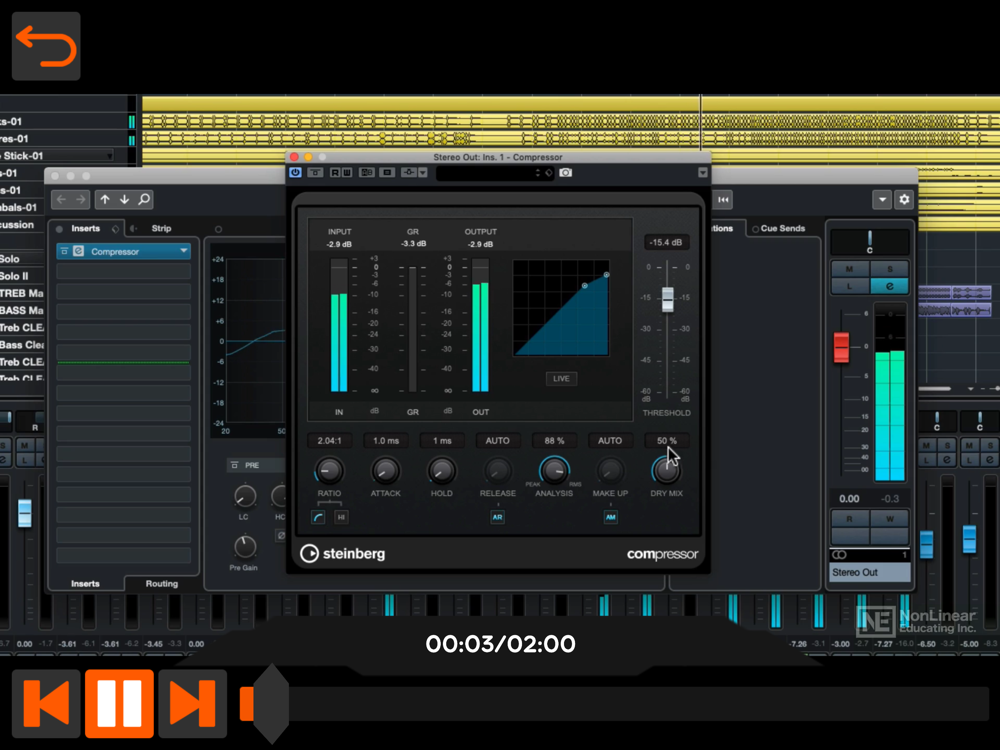Click the plugin window bypass icon beside the power button

click(x=315, y=173)
